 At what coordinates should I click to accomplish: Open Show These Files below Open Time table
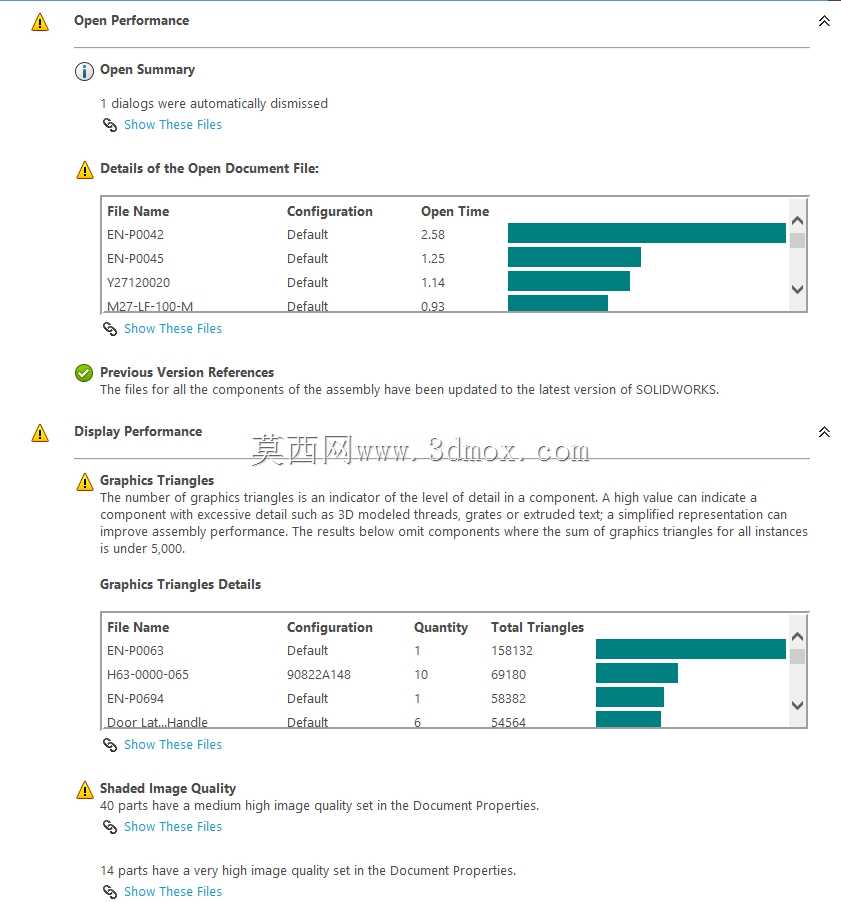pos(173,328)
